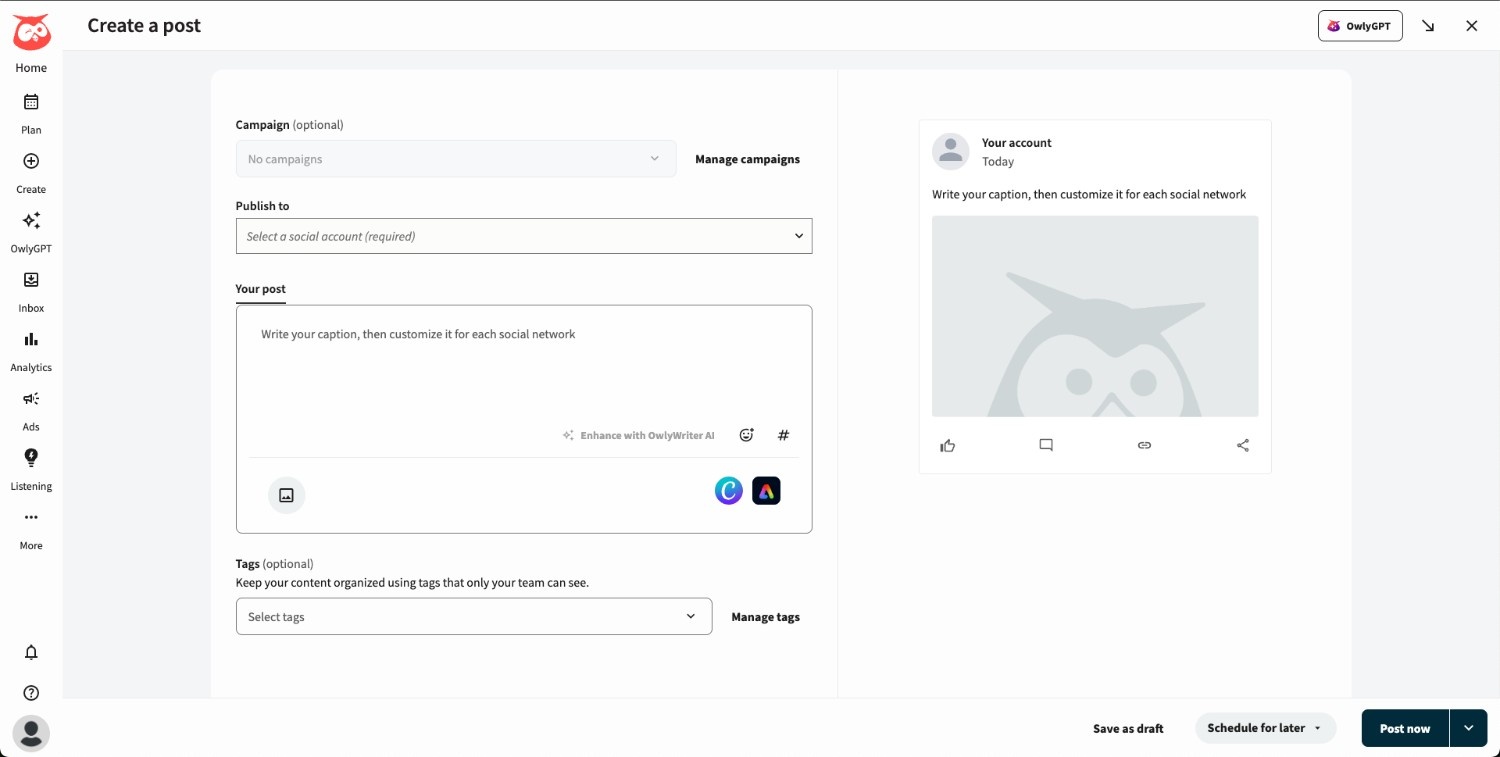
Task: Select the Your post tab
Action: pos(260,289)
